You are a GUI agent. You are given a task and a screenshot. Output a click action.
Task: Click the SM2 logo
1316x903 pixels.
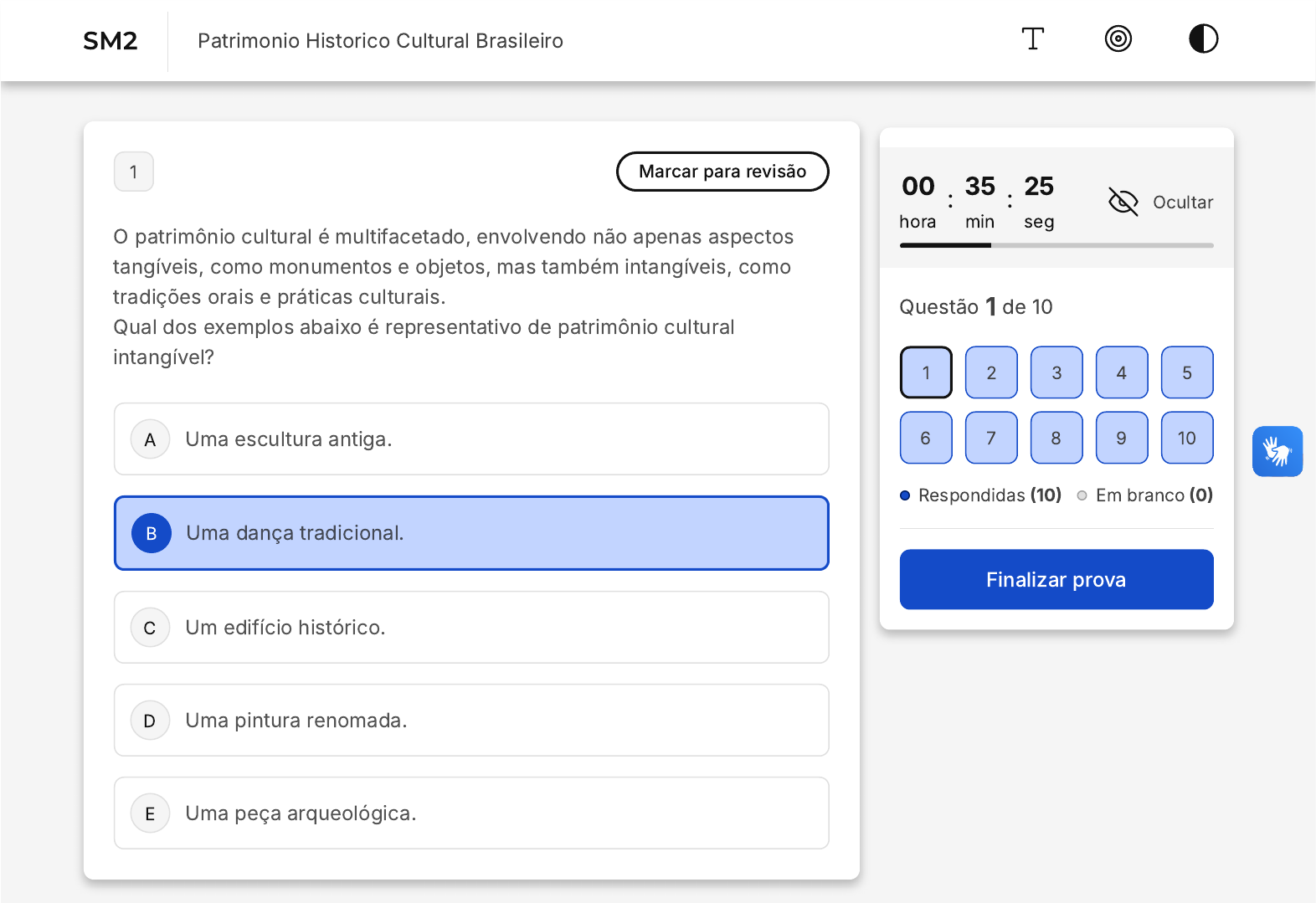[x=110, y=41]
